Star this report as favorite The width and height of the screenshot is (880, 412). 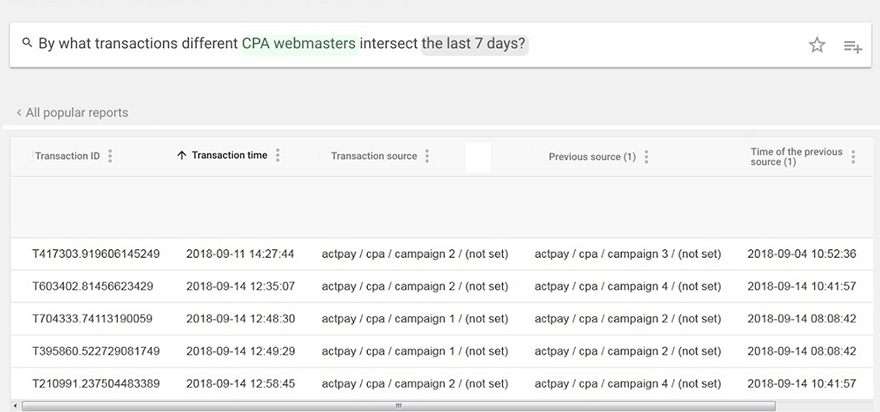pyautogui.click(x=817, y=45)
